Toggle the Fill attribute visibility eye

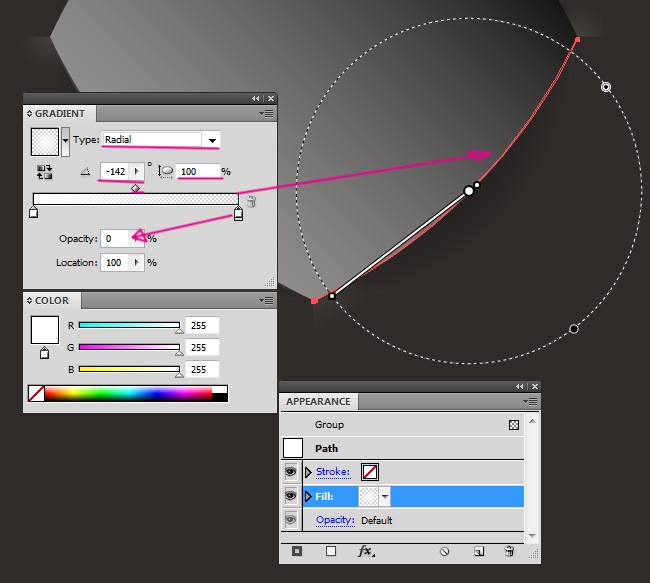291,496
